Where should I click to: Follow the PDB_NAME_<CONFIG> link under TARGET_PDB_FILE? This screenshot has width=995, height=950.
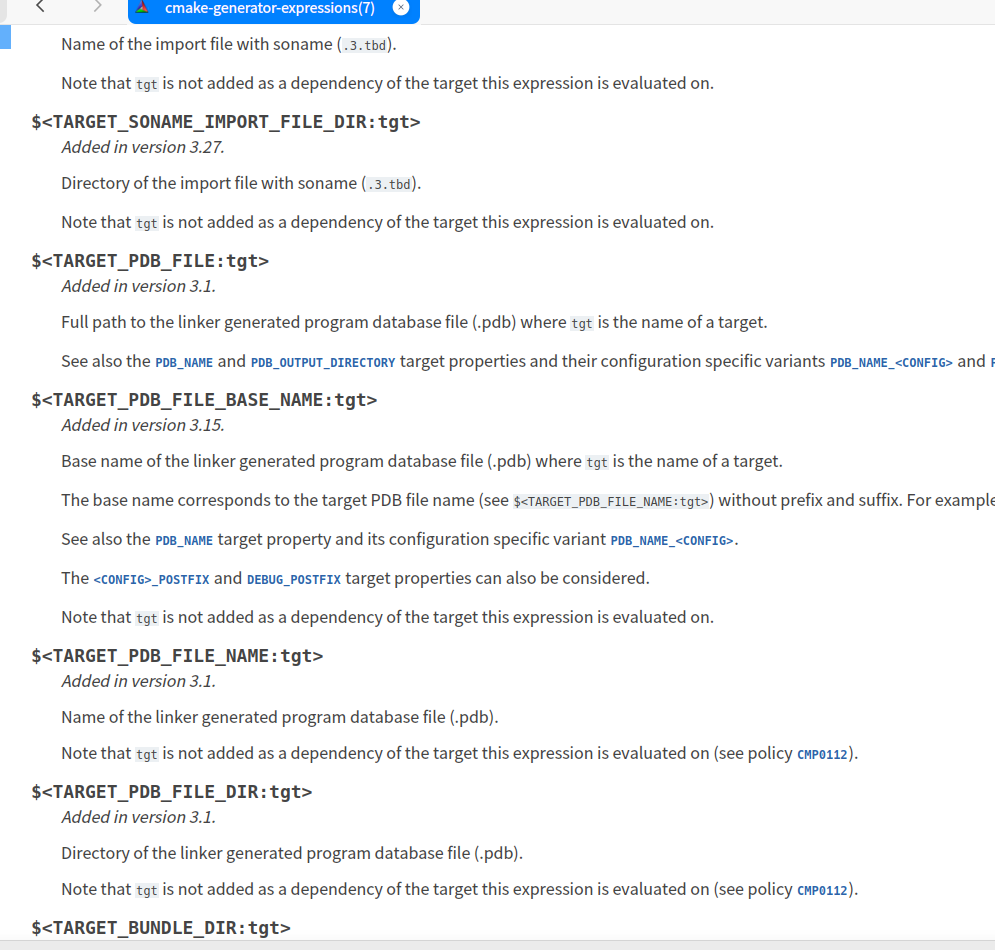pyautogui.click(x=890, y=362)
